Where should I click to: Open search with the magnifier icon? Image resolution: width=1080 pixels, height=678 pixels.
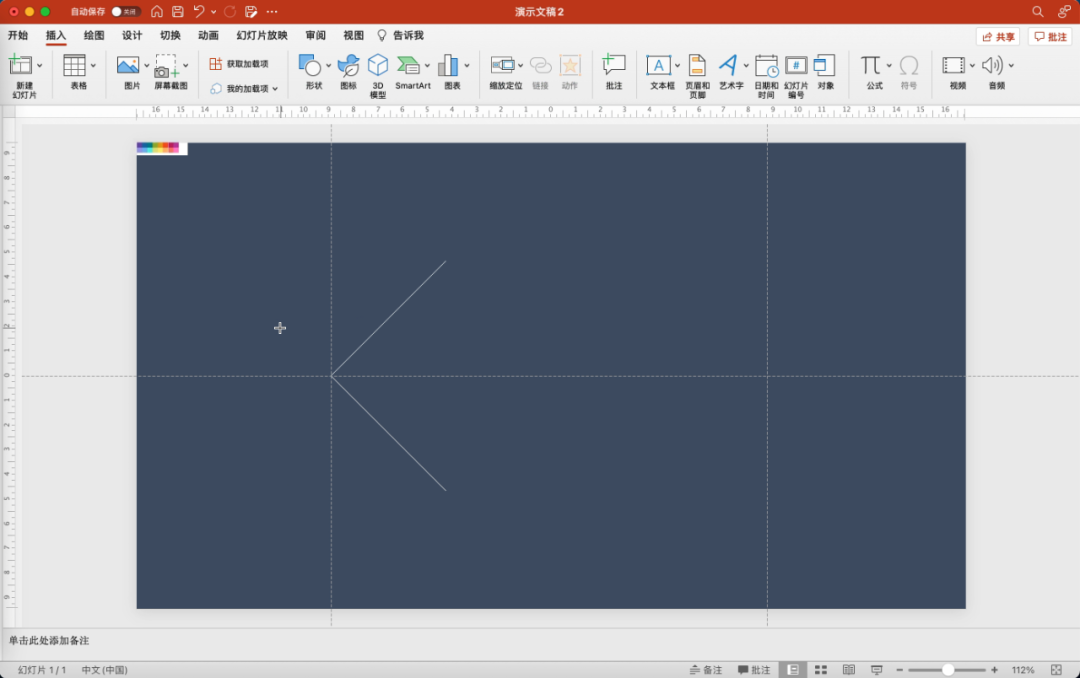(x=1037, y=12)
